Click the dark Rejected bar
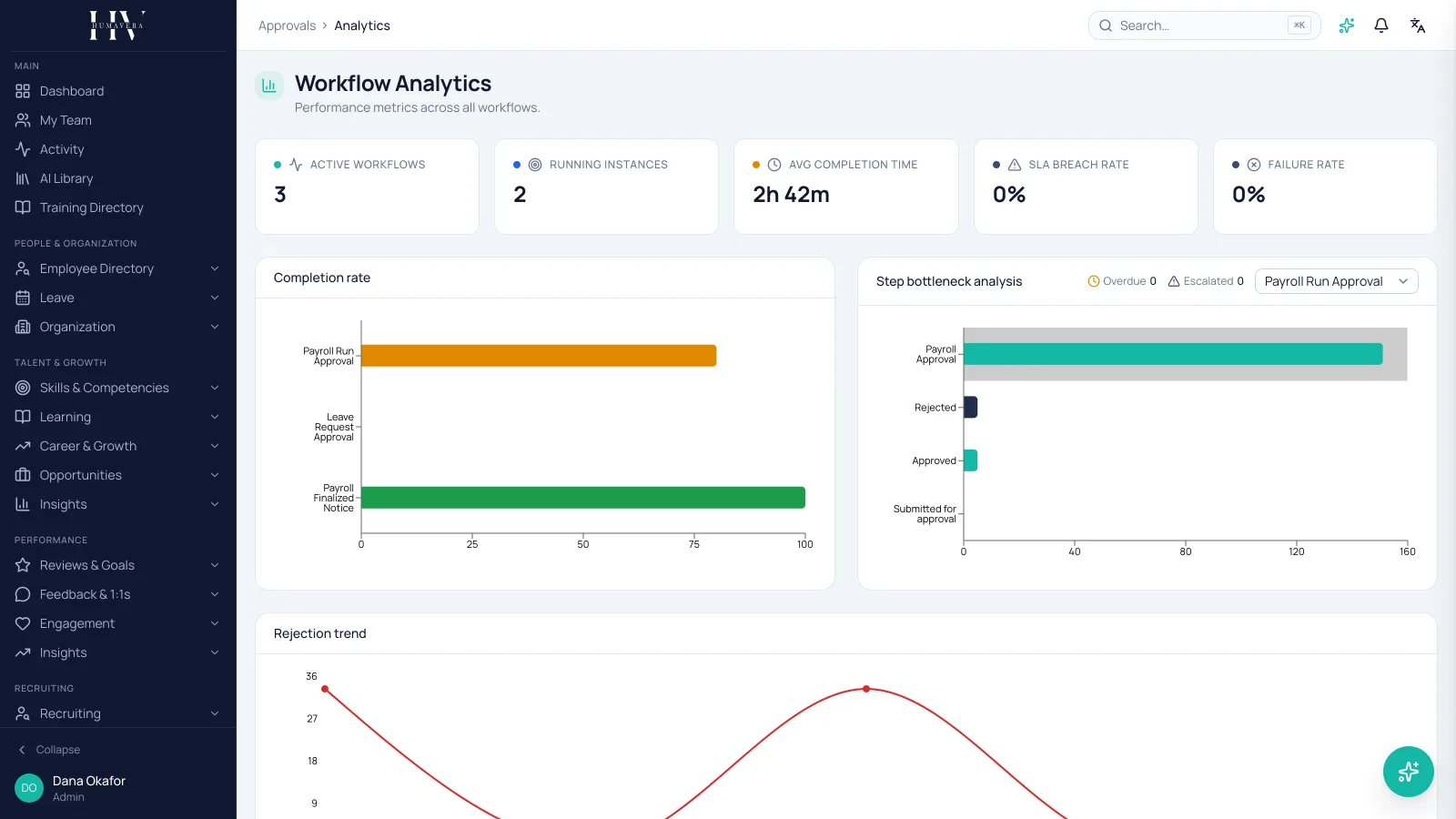This screenshot has width=1456, height=819. (970, 407)
